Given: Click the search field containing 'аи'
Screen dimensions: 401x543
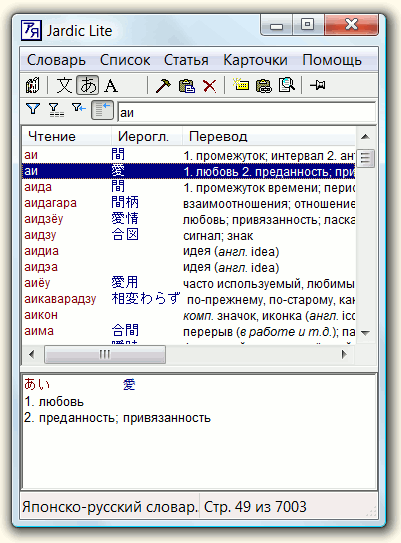Looking at the screenshot, I should click(x=247, y=112).
